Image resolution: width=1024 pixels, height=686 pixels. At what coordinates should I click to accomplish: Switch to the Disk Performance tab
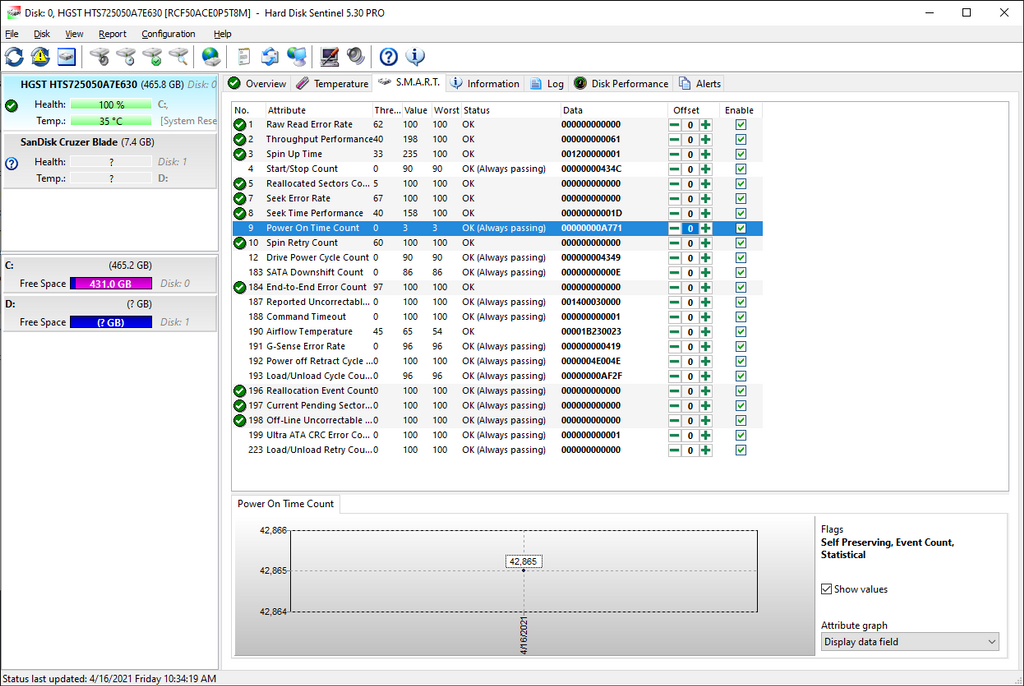pos(621,84)
